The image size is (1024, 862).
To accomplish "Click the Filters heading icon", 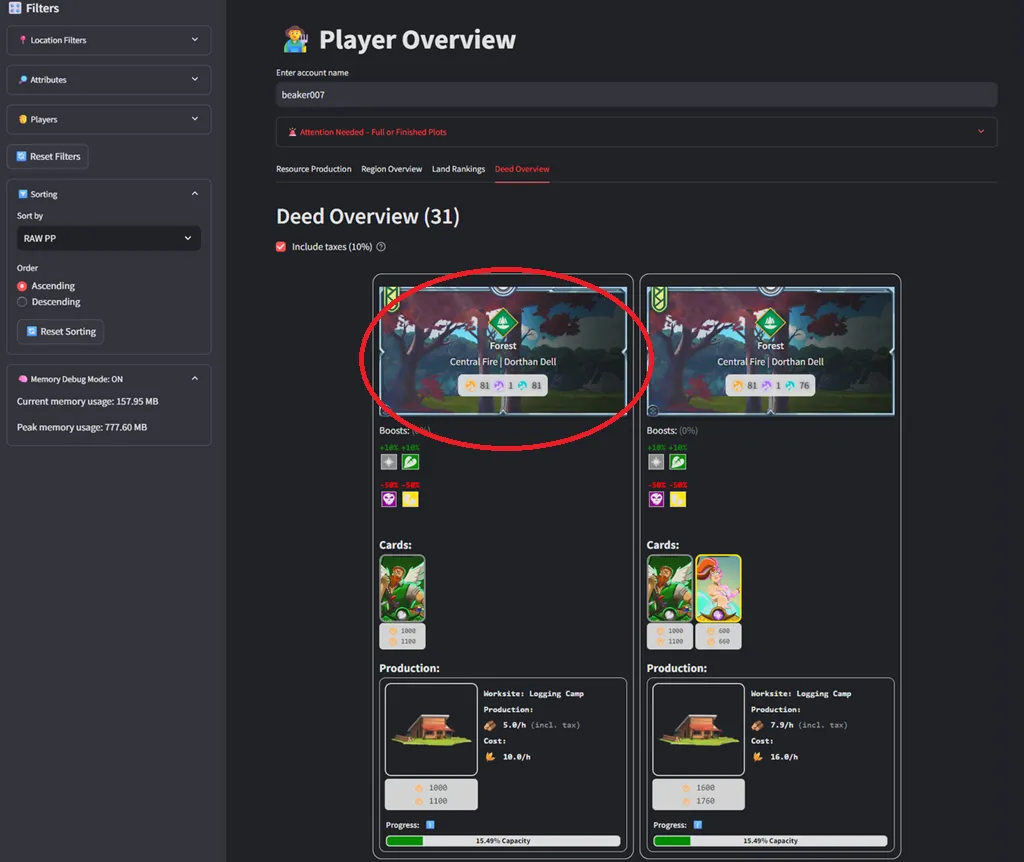I will (x=15, y=8).
